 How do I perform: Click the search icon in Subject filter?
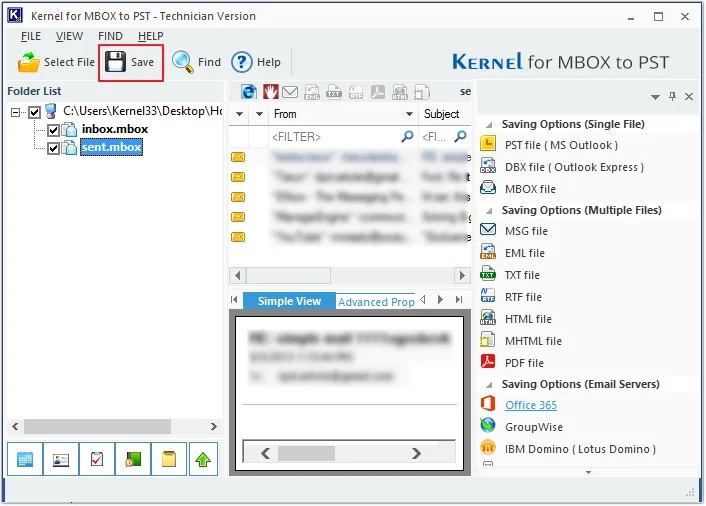[460, 136]
